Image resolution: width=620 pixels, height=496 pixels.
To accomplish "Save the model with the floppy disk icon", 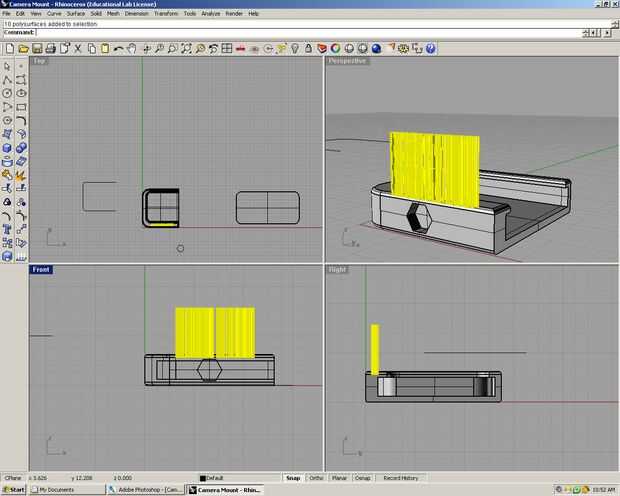I will [x=37, y=49].
